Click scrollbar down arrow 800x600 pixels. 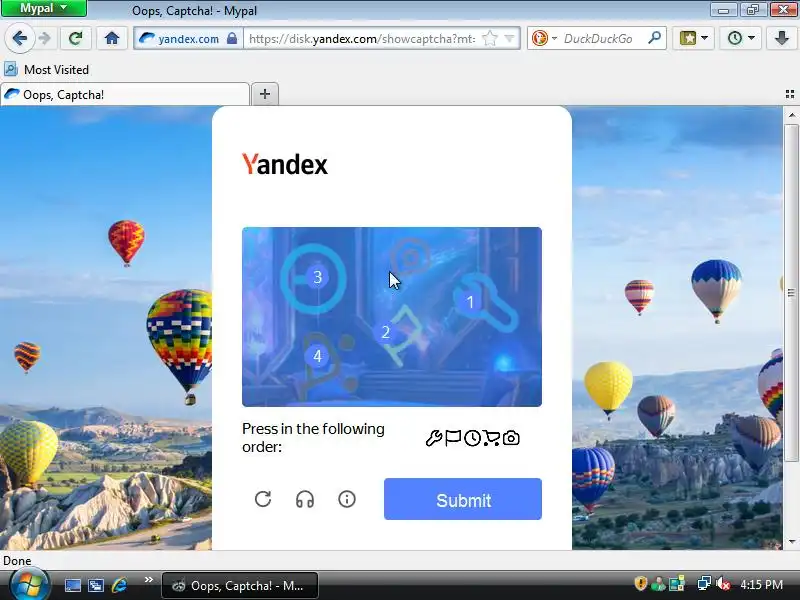(791, 541)
